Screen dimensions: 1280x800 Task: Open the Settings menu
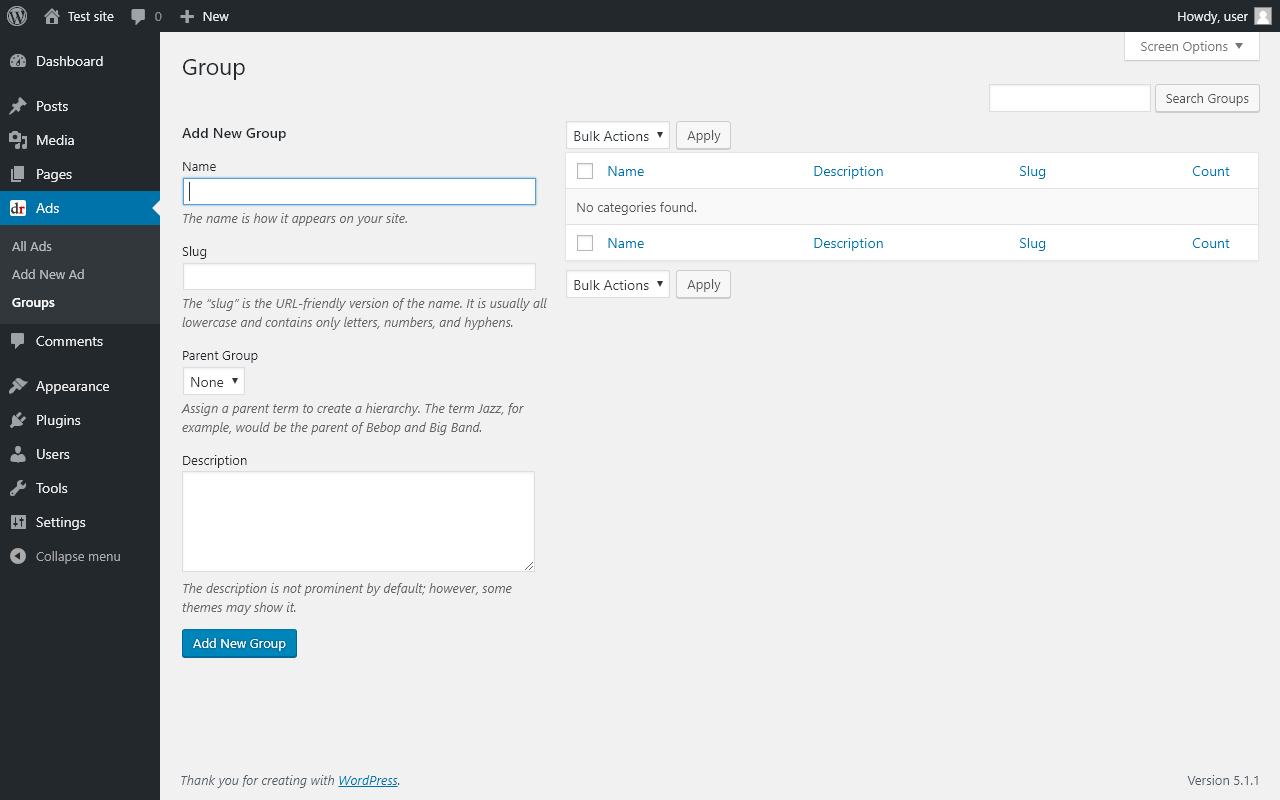[x=80, y=522]
